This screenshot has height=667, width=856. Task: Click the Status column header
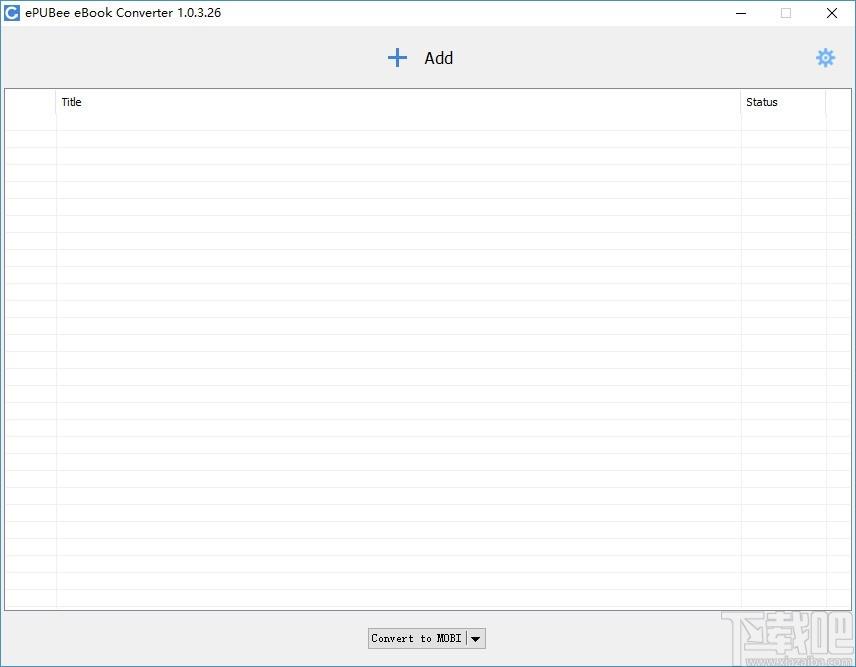pyautogui.click(x=783, y=102)
